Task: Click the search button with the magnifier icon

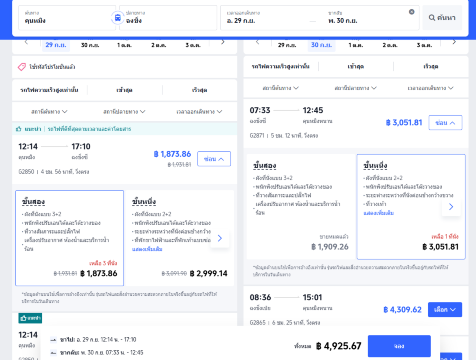Action: [442, 17]
